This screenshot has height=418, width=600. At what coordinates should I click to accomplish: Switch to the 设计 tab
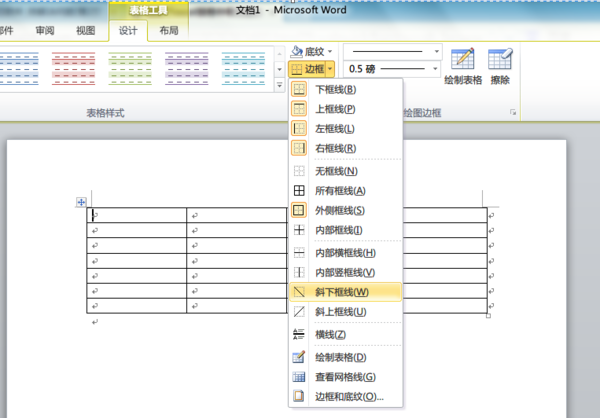tap(128, 31)
